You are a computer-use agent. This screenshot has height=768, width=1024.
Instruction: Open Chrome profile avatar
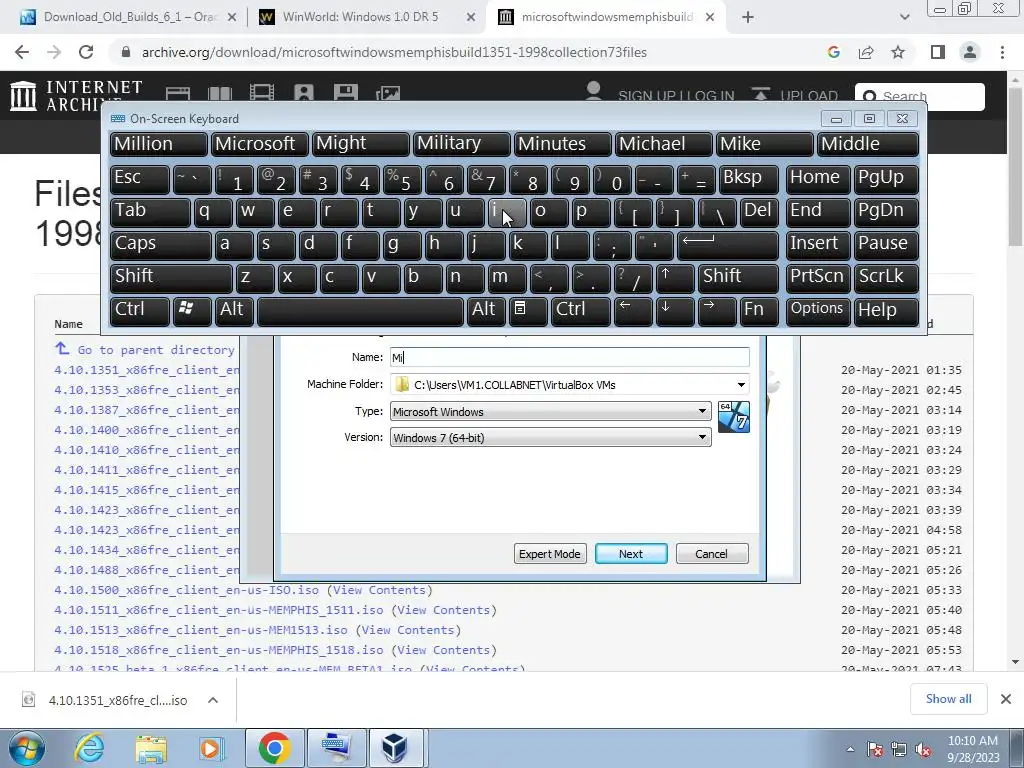coord(970,52)
